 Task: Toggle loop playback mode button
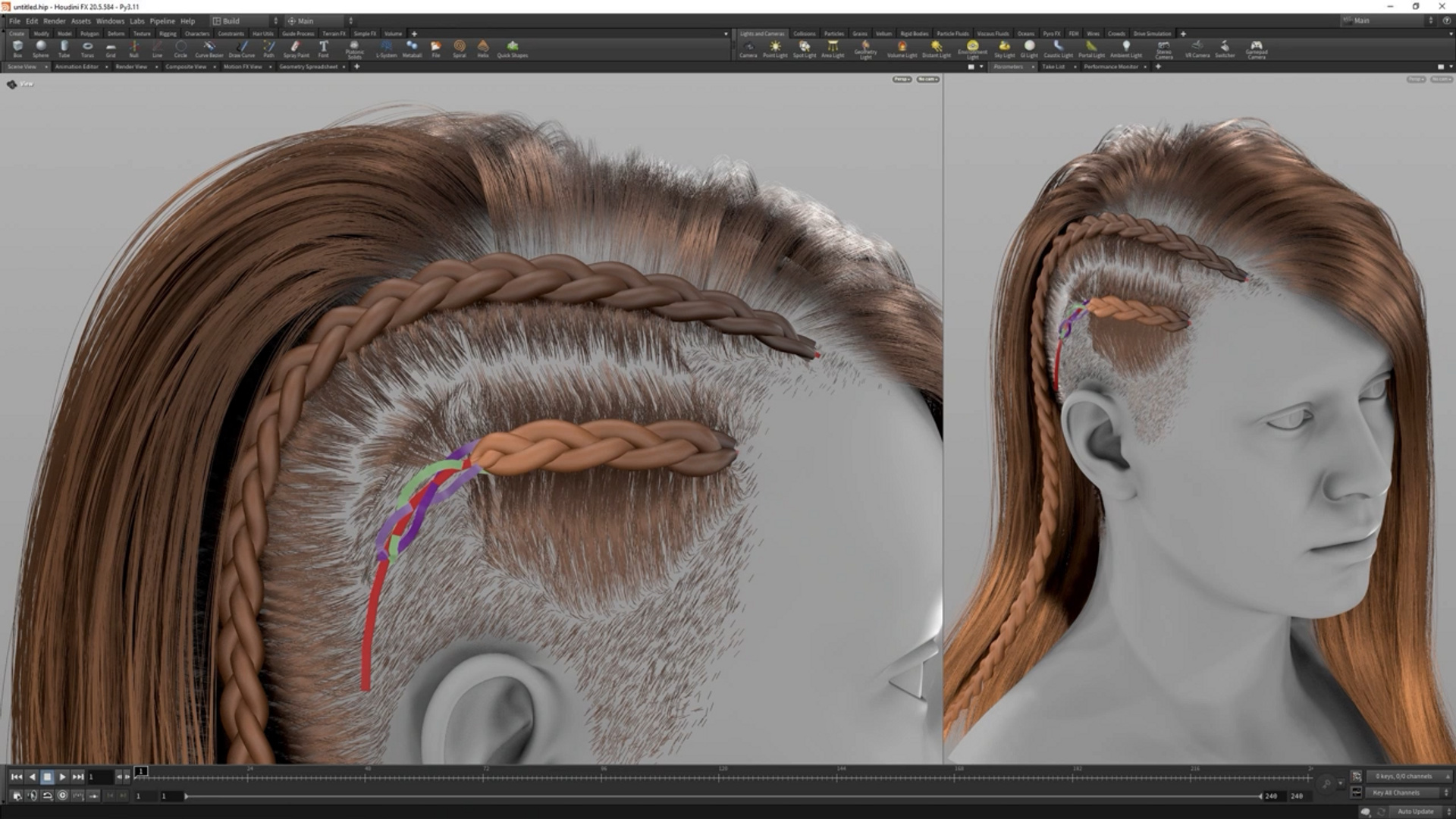(x=47, y=795)
